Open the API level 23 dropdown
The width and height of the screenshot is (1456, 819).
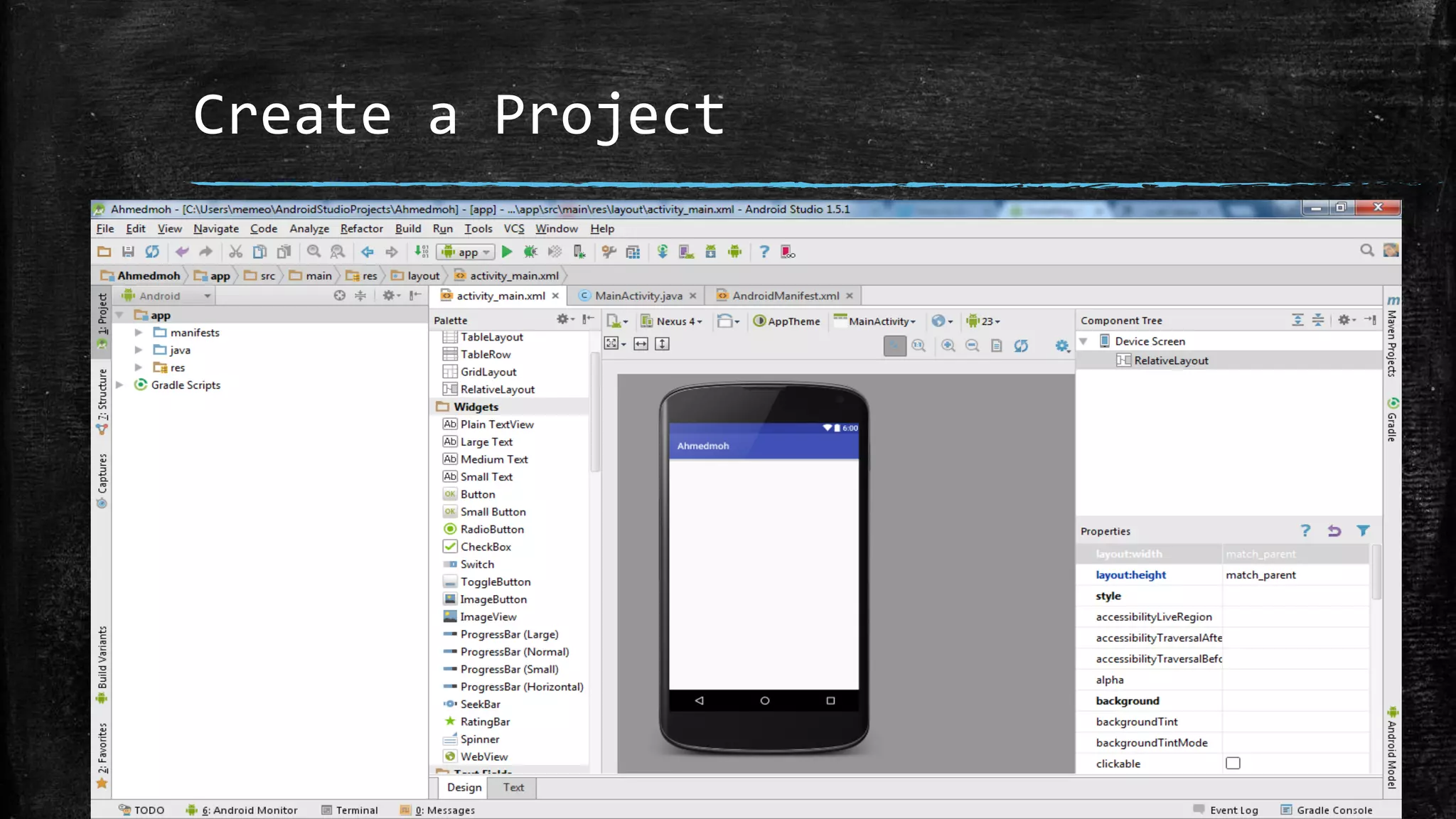point(983,321)
